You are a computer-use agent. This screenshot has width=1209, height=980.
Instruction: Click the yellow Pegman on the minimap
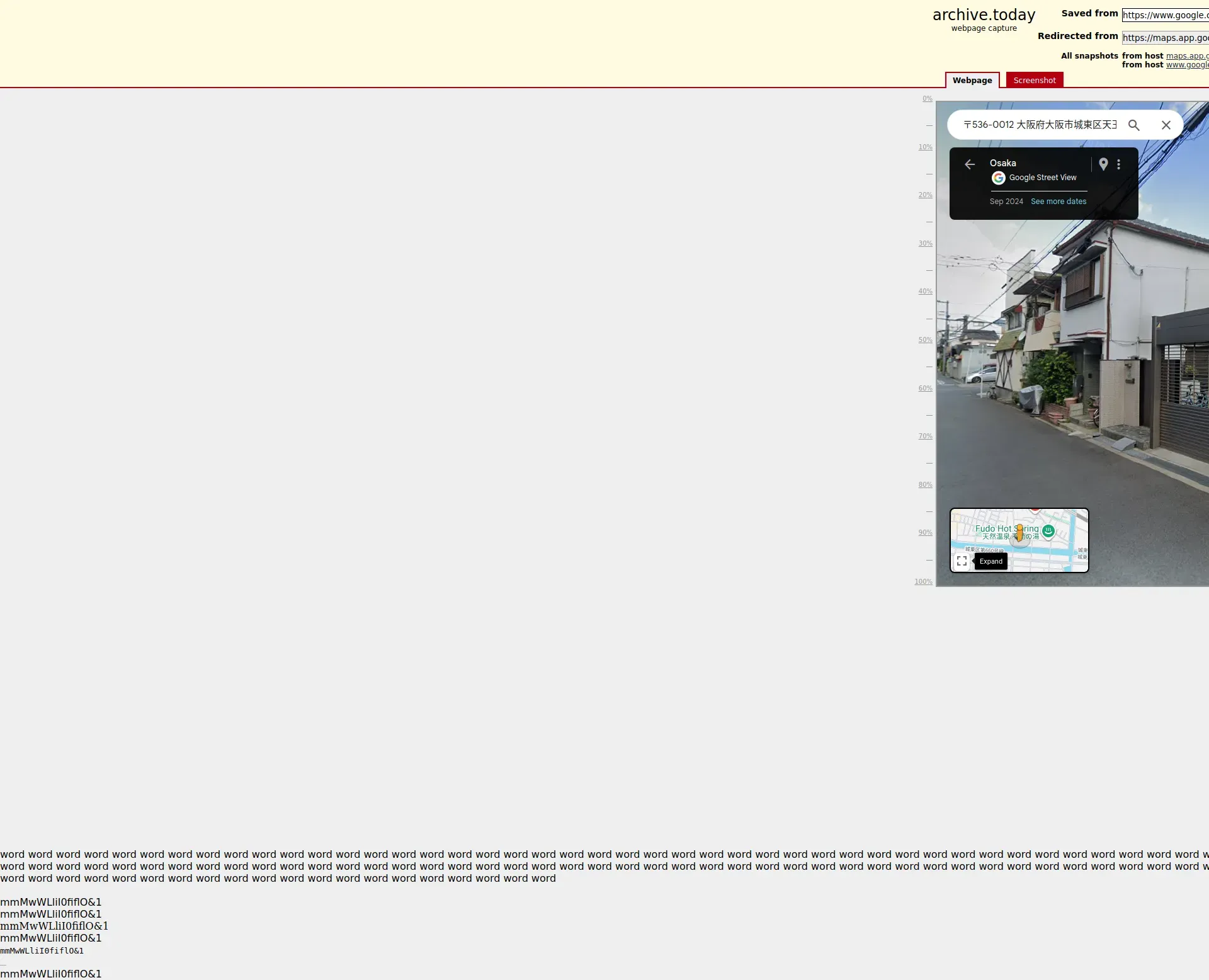1019,534
